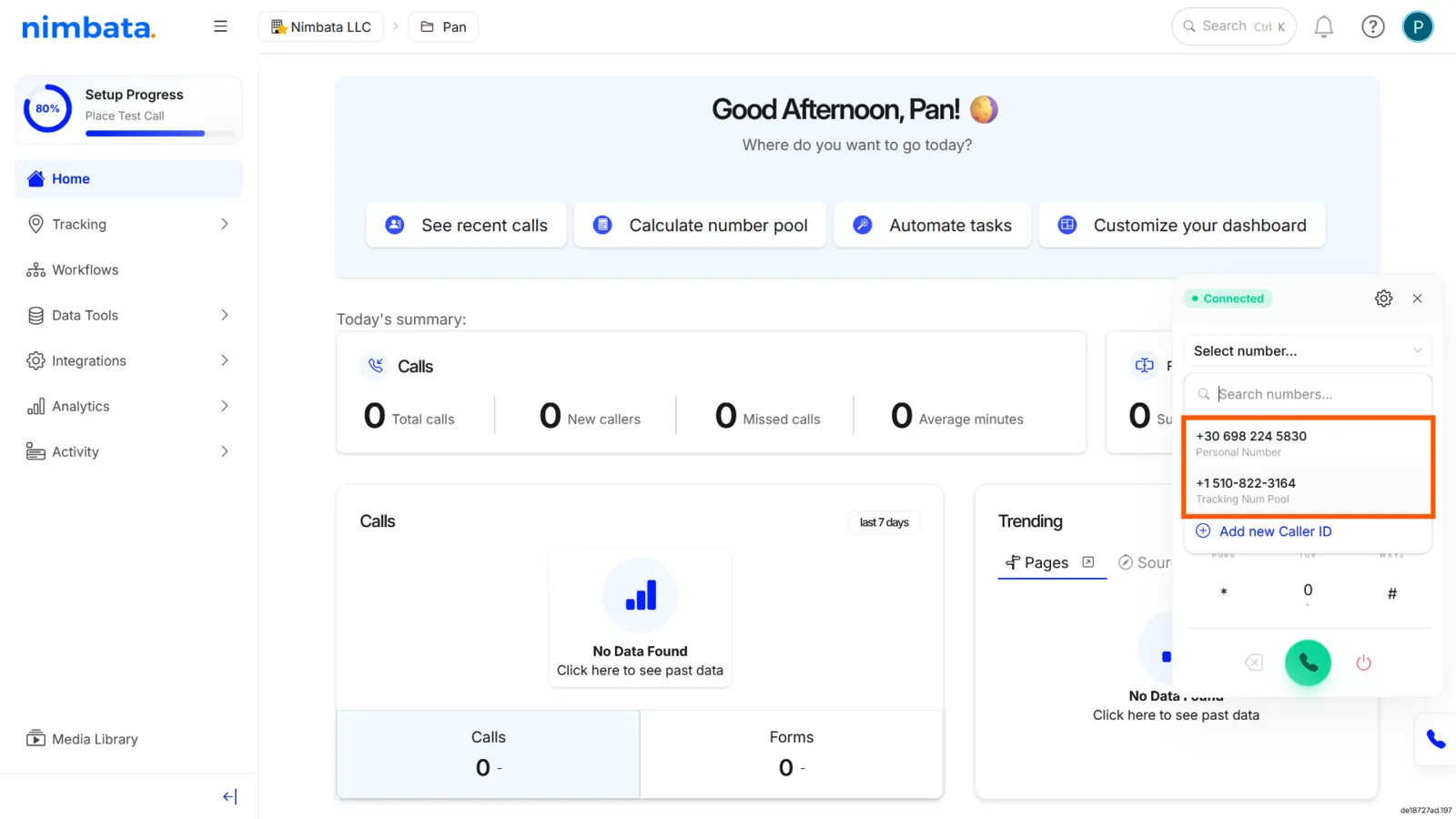
Task: Click top Search box
Action: (x=1234, y=26)
